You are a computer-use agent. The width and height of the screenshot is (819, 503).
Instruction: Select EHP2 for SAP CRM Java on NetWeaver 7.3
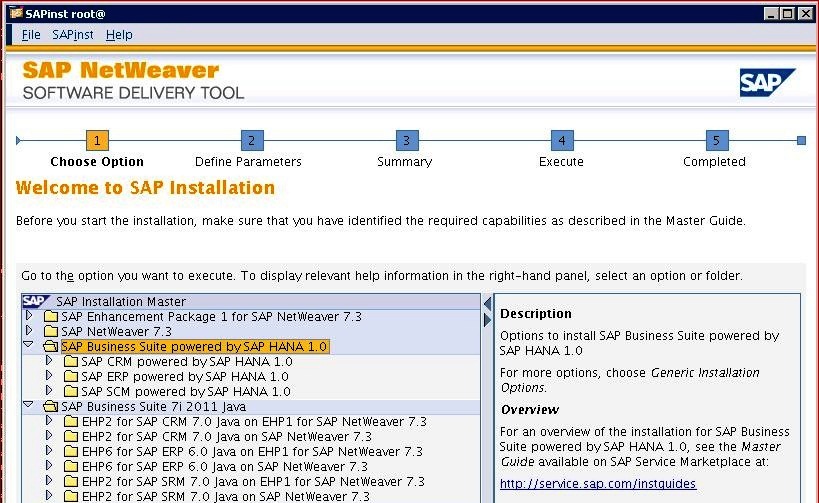coord(227,436)
